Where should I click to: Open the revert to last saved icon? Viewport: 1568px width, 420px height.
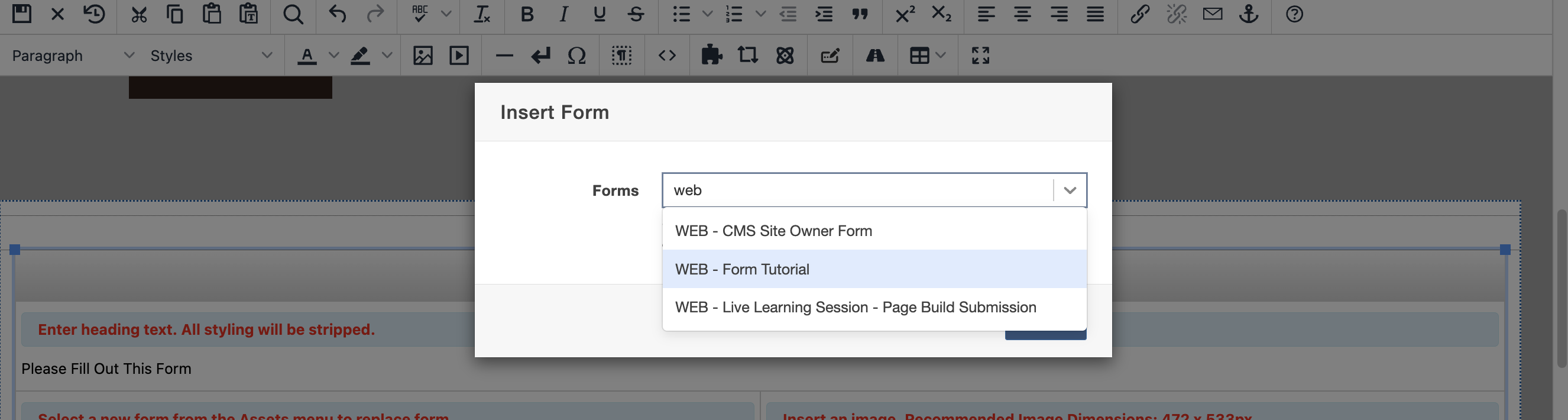[x=95, y=14]
